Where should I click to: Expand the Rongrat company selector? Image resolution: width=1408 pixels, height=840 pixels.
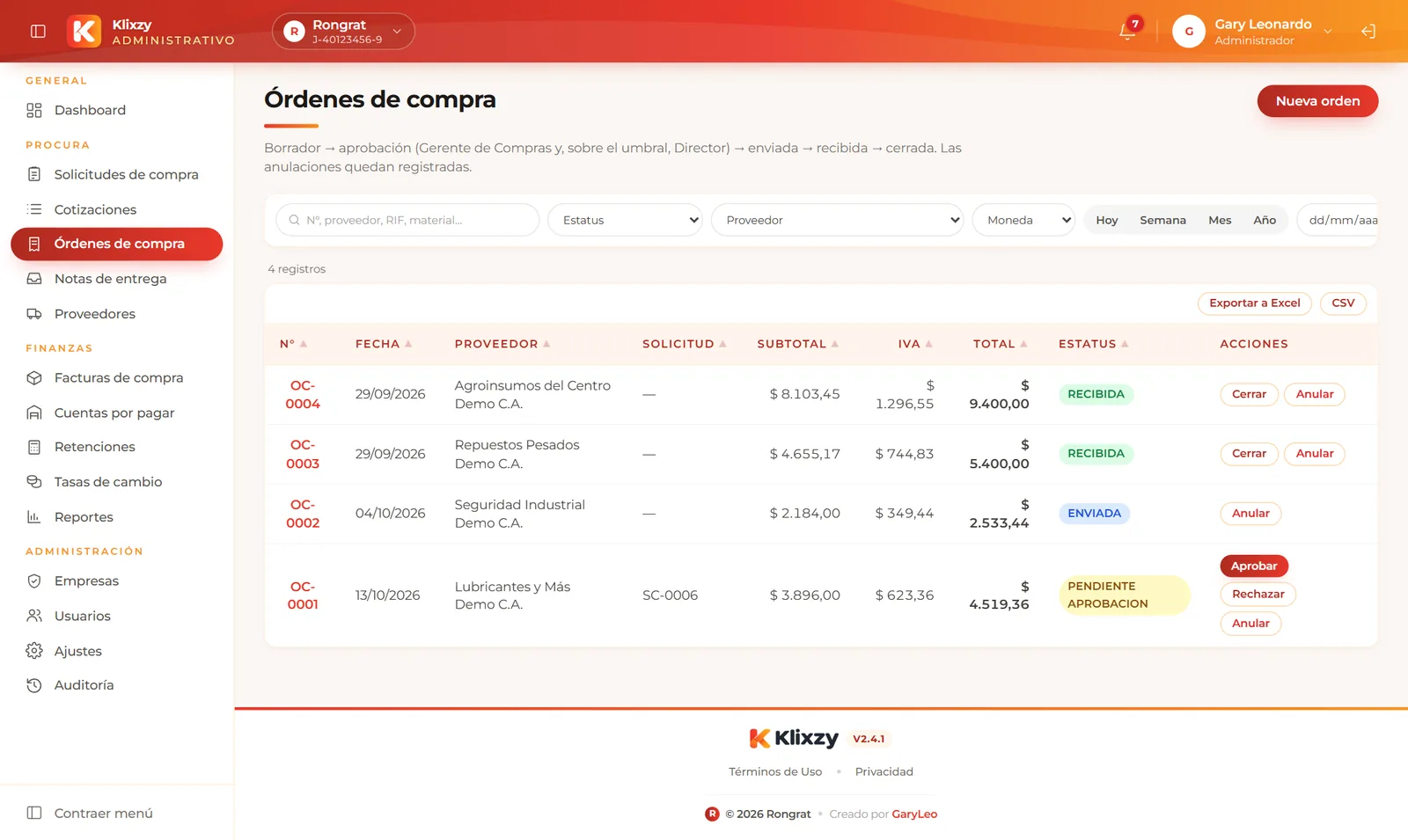pos(343,31)
